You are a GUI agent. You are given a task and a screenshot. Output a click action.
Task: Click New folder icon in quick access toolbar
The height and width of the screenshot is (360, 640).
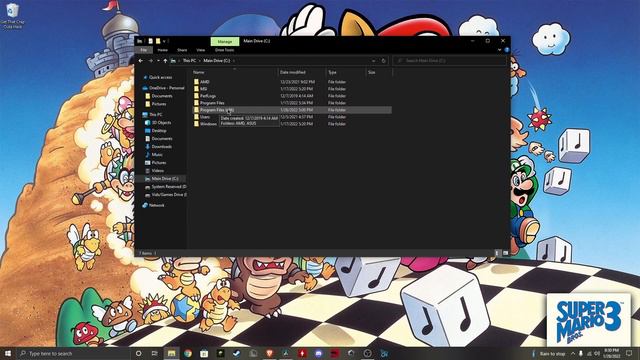click(x=158, y=41)
